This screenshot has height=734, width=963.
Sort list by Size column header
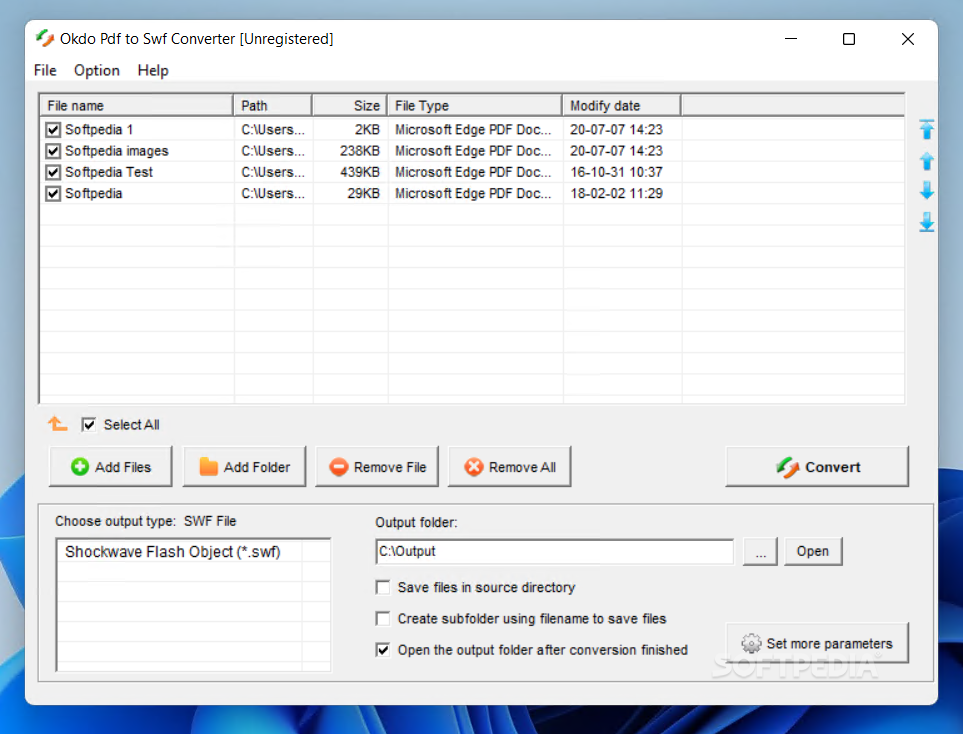(x=349, y=106)
